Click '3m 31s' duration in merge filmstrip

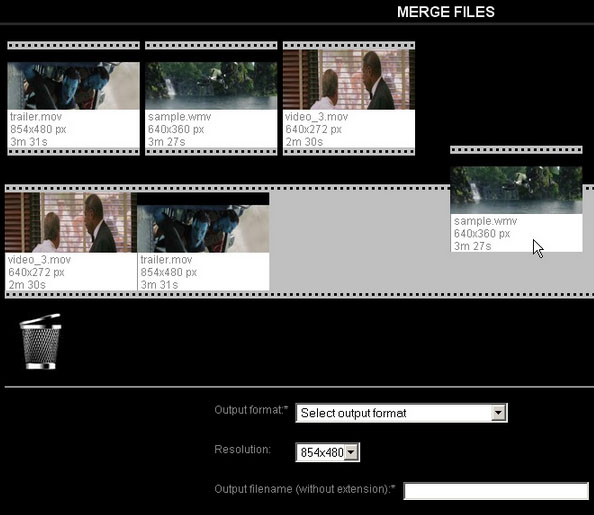click(x=159, y=285)
